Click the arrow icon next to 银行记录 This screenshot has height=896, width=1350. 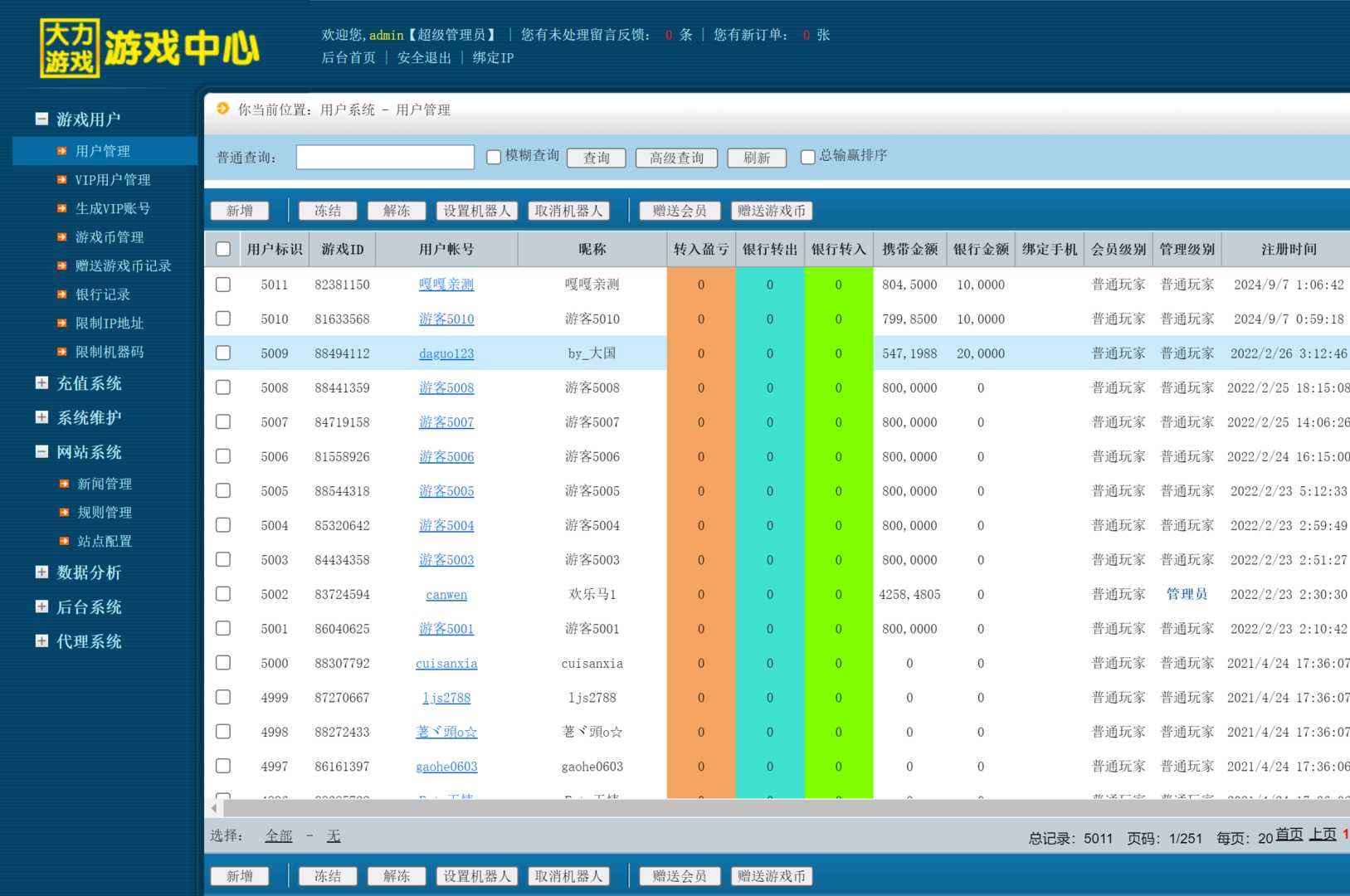[61, 295]
